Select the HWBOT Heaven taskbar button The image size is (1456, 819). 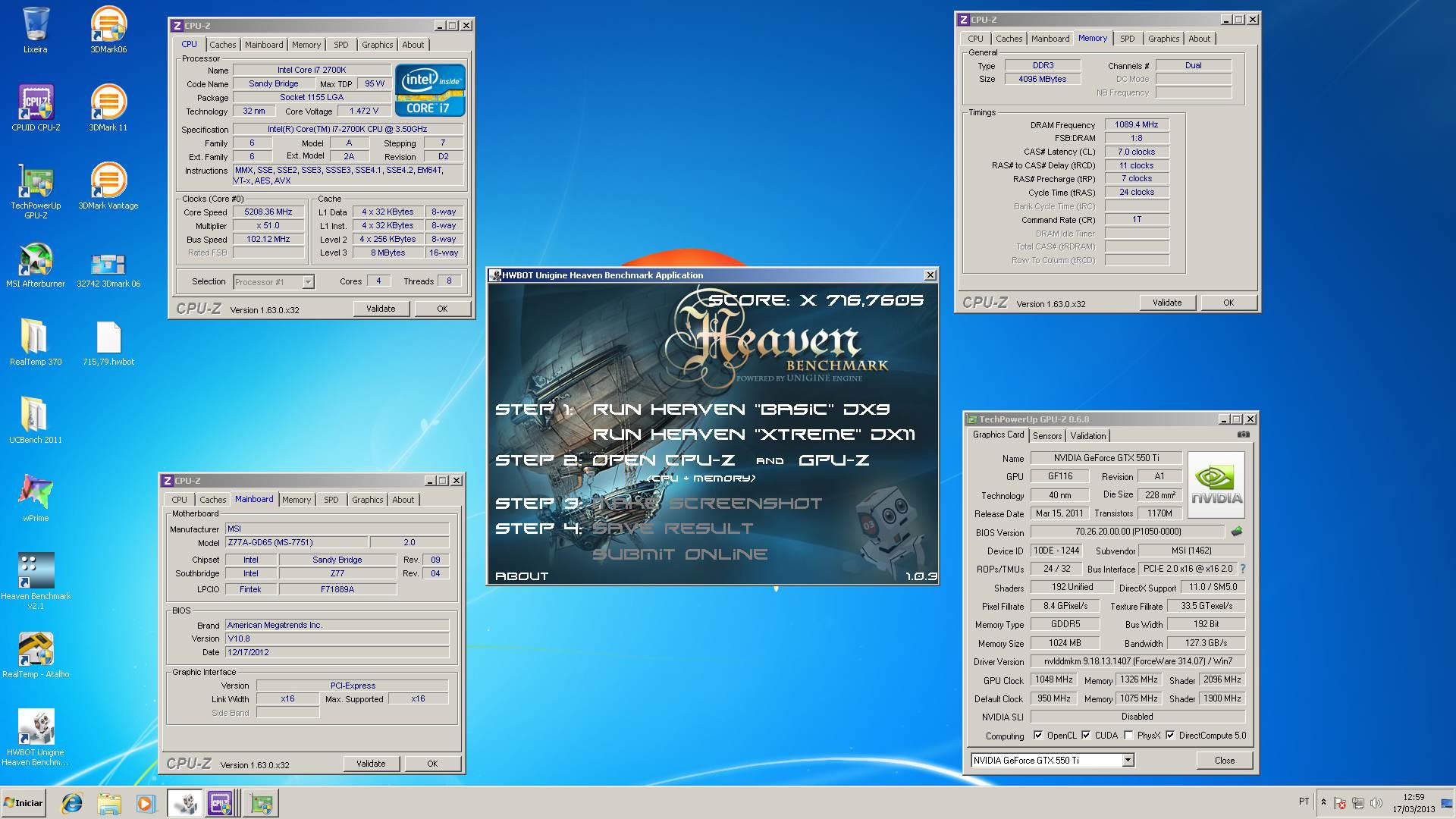(184, 803)
